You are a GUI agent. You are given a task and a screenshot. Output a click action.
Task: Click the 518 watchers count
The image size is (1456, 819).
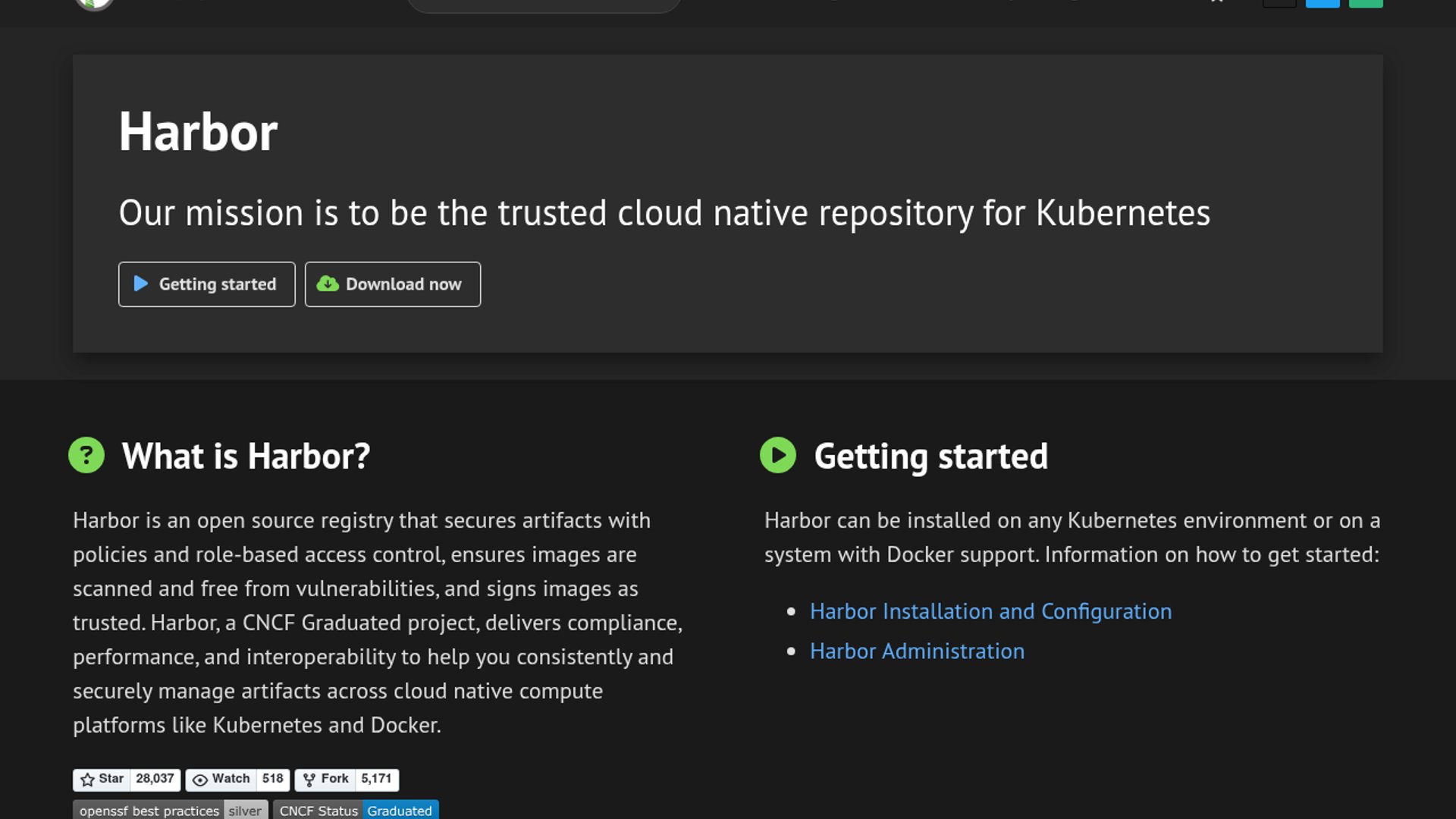click(x=272, y=779)
